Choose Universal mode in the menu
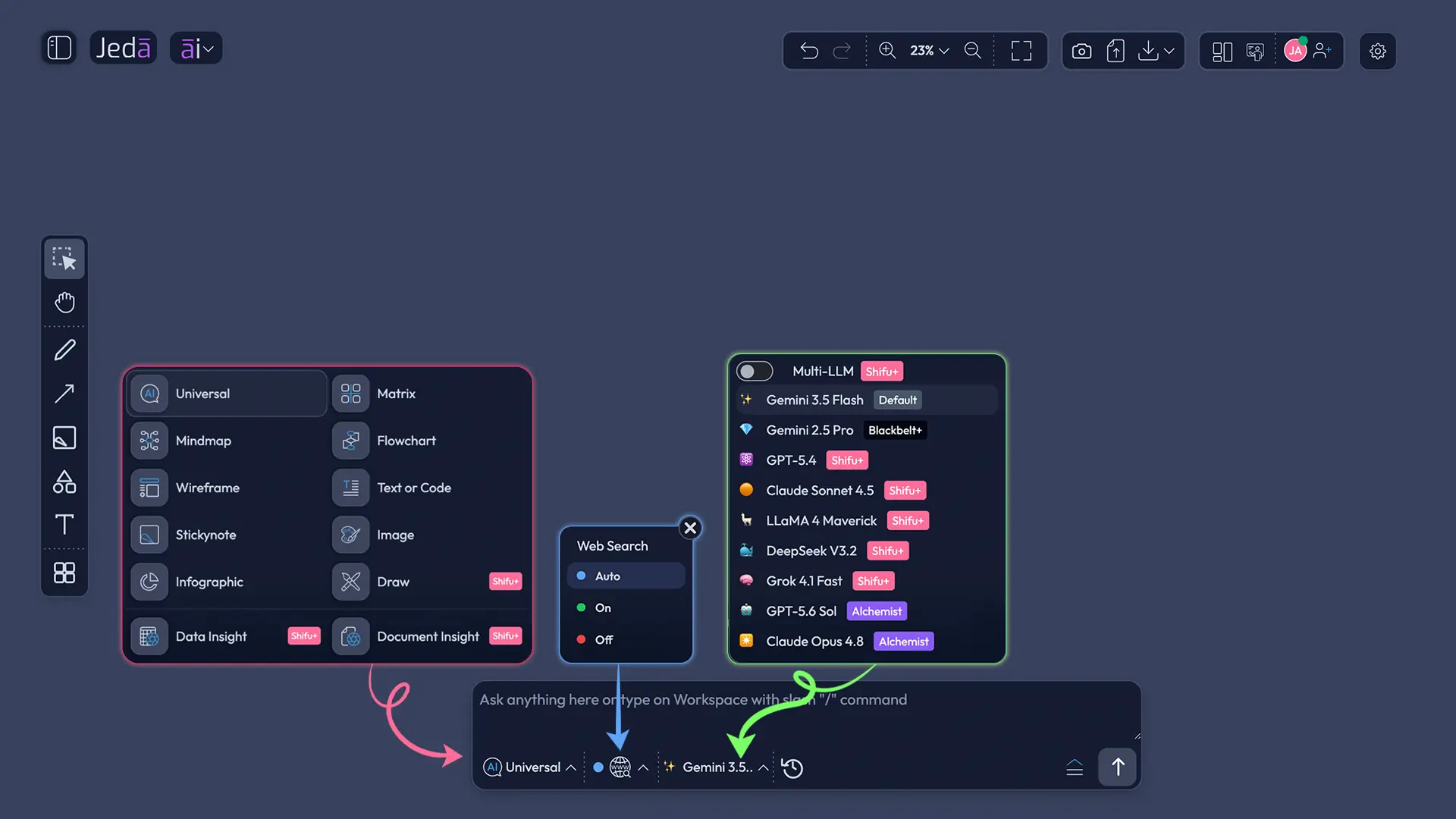This screenshot has height=819, width=1456. pos(227,394)
